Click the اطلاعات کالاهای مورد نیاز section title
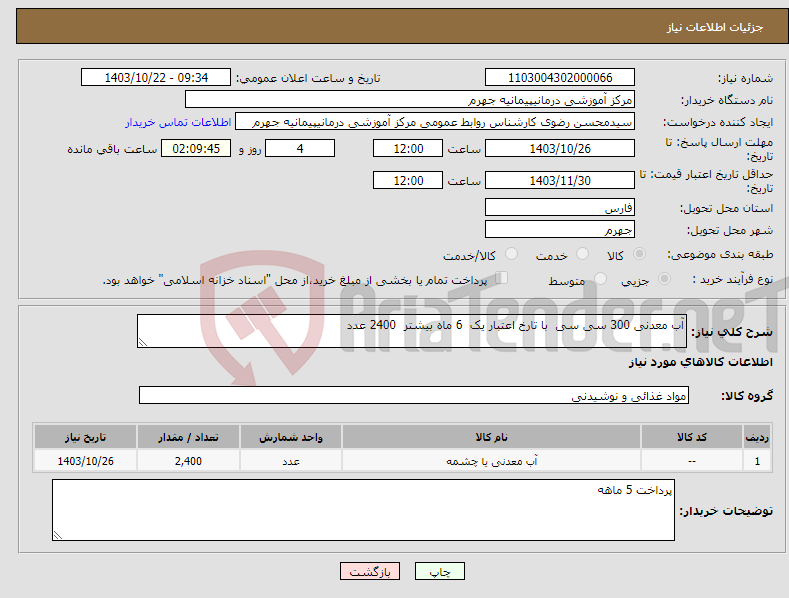This screenshot has width=789, height=598. click(700, 362)
